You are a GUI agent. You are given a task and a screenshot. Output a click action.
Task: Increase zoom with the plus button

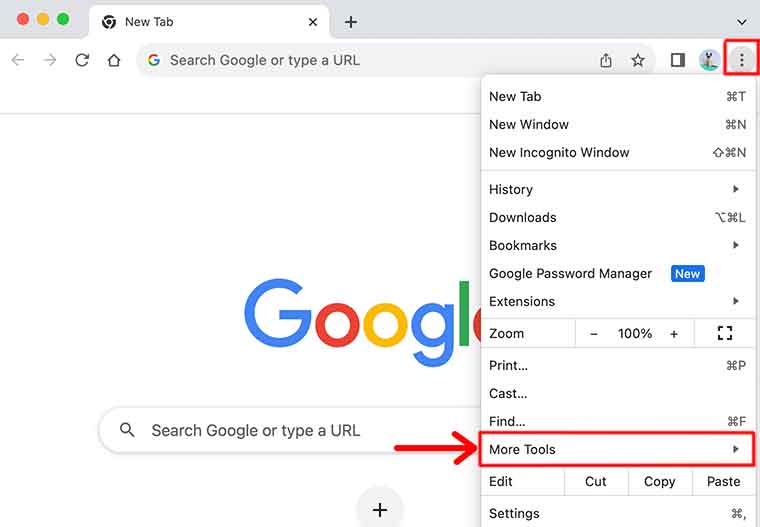point(674,334)
